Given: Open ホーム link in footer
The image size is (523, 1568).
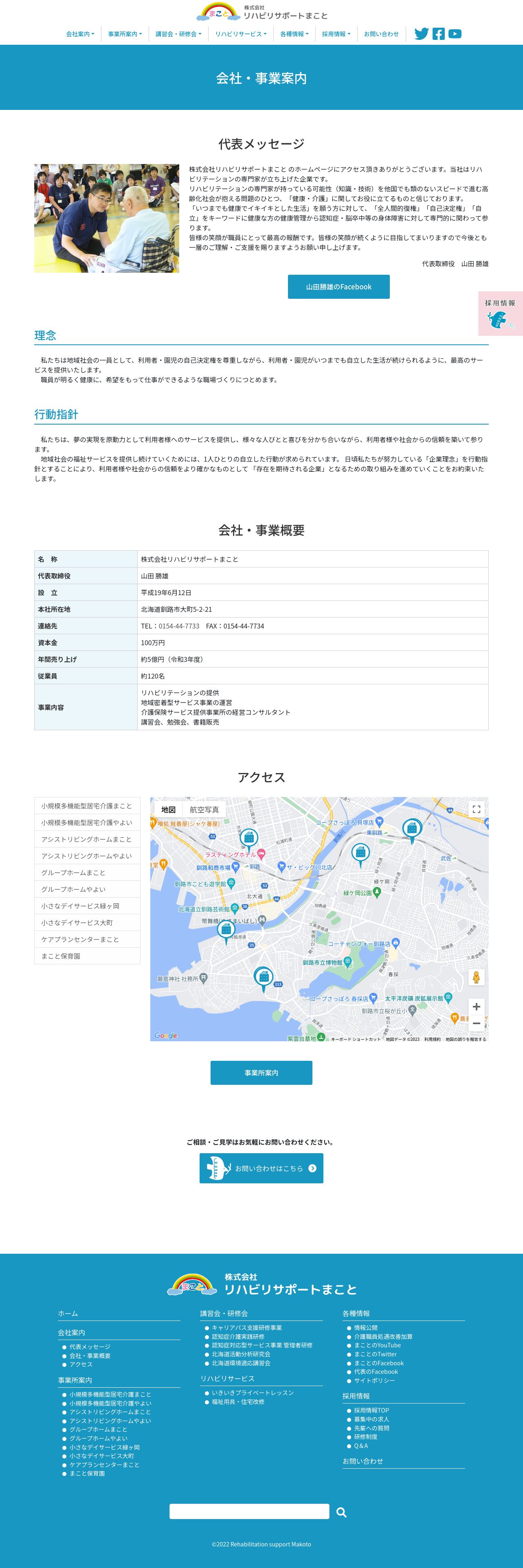Looking at the screenshot, I should pos(68,1314).
